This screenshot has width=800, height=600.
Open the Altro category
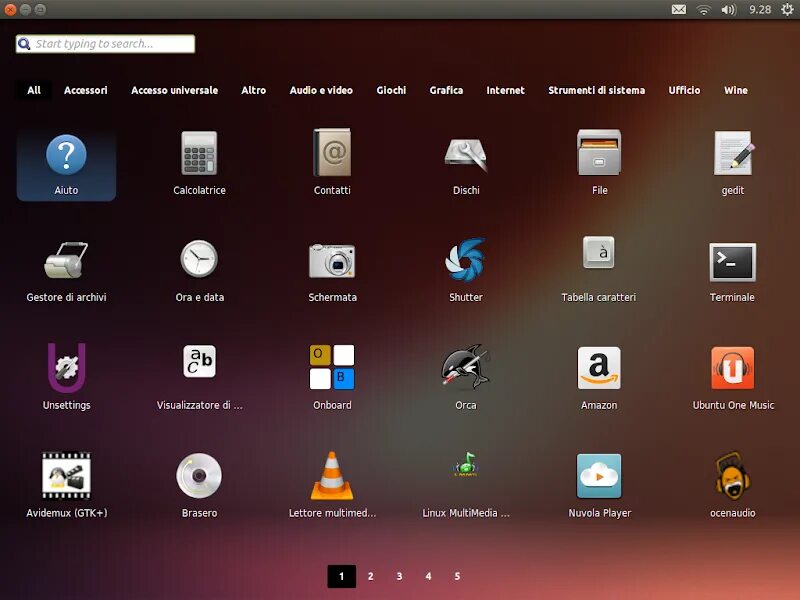[x=254, y=90]
